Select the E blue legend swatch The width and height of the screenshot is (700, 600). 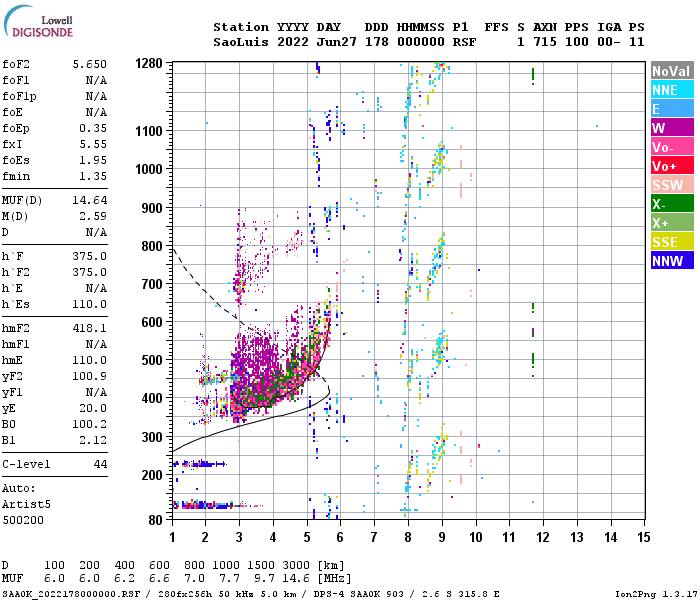pyautogui.click(x=672, y=109)
